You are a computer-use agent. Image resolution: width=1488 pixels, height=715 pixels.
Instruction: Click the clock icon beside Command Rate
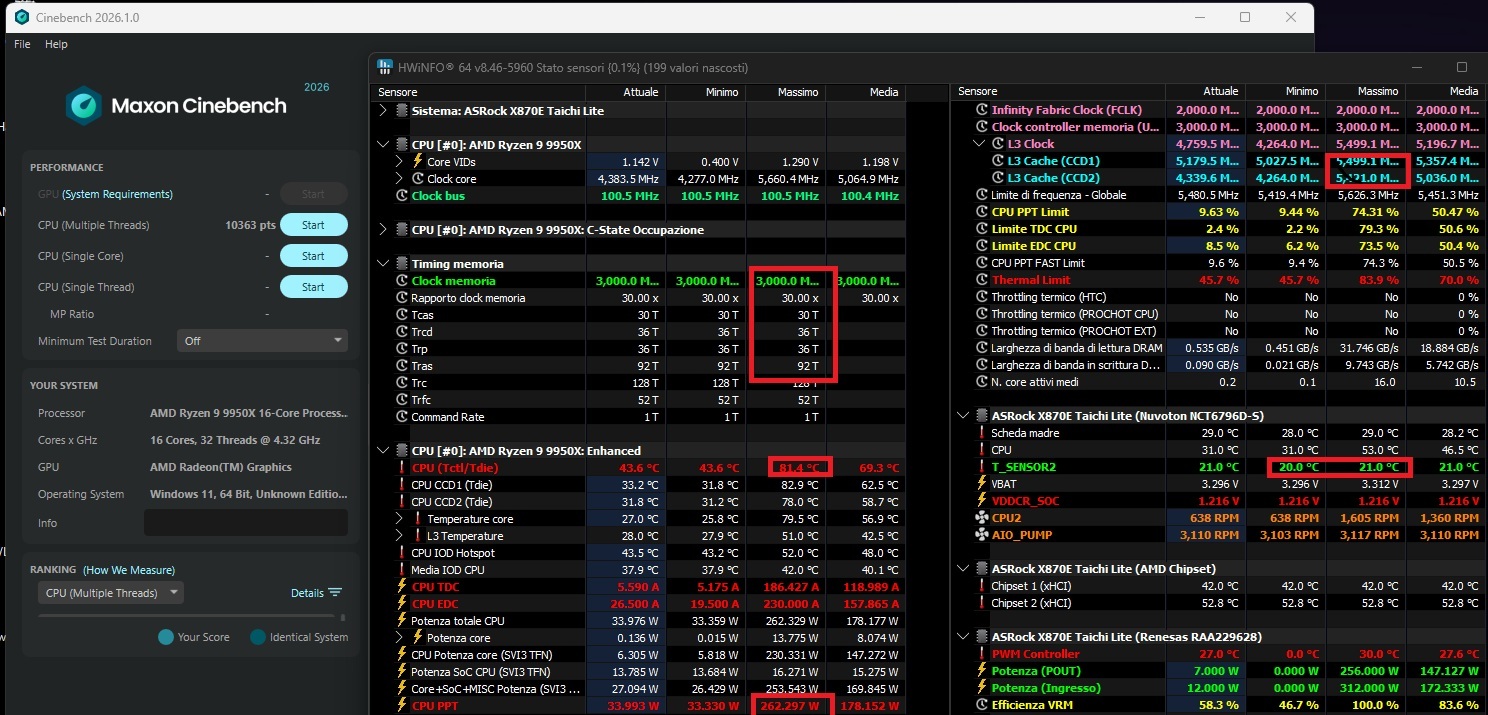402,417
